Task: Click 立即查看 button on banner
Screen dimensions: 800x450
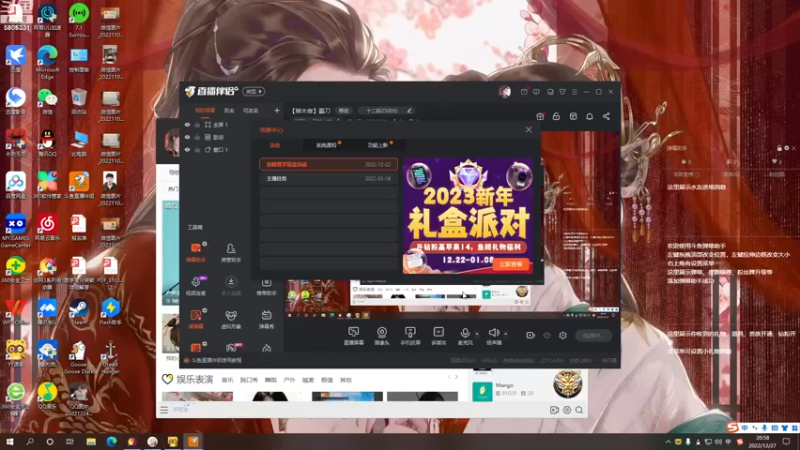Action: coord(511,264)
